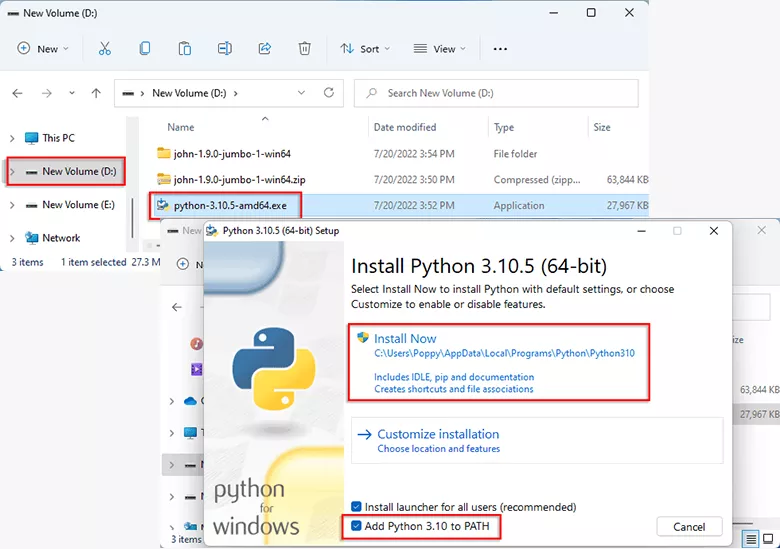The width and height of the screenshot is (780, 549).
Task: Click the Paste clipboard icon
Action: click(x=185, y=48)
